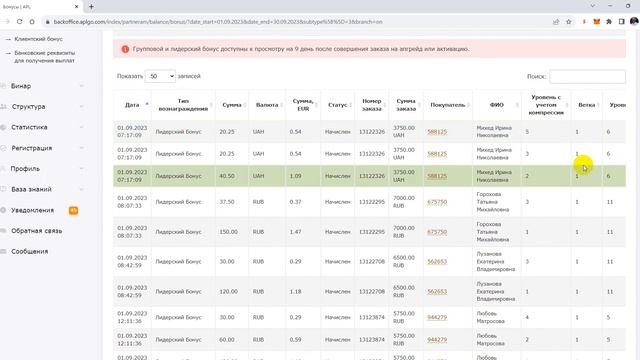Image resolution: width=640 pixels, height=360 pixels.
Task: Open buyer 944279 link in 60.00 row
Action: point(437,340)
